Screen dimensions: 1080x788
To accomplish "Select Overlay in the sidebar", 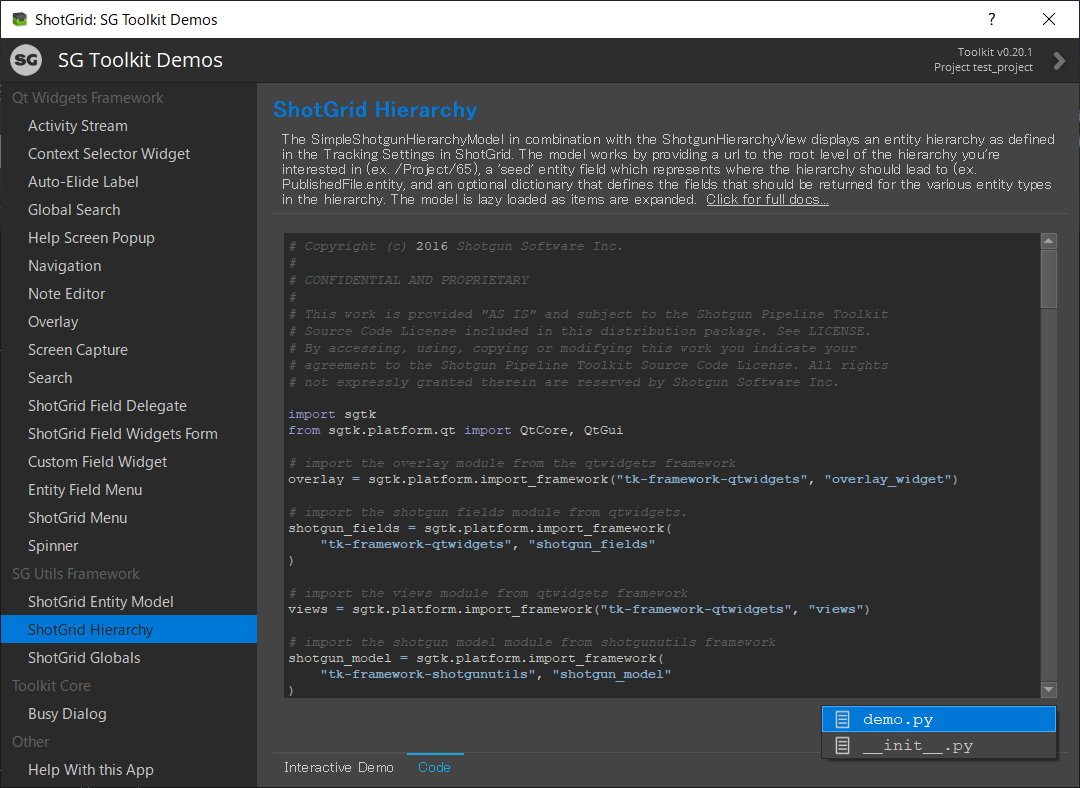I will click(53, 322).
